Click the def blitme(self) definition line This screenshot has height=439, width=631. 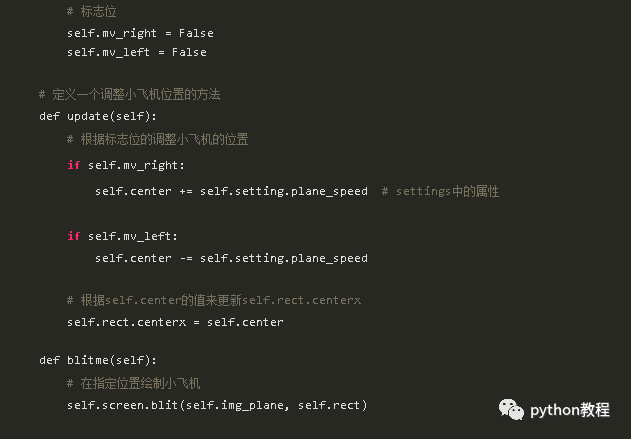coord(98,360)
